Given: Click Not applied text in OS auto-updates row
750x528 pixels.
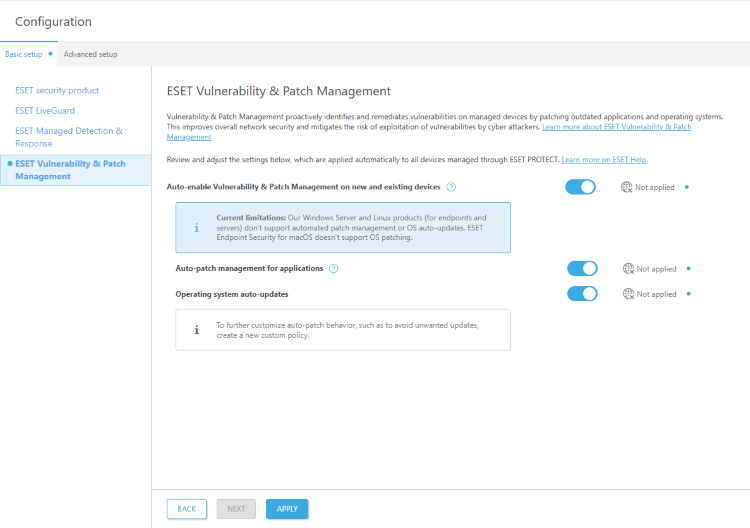Looking at the screenshot, I should 657,295.
